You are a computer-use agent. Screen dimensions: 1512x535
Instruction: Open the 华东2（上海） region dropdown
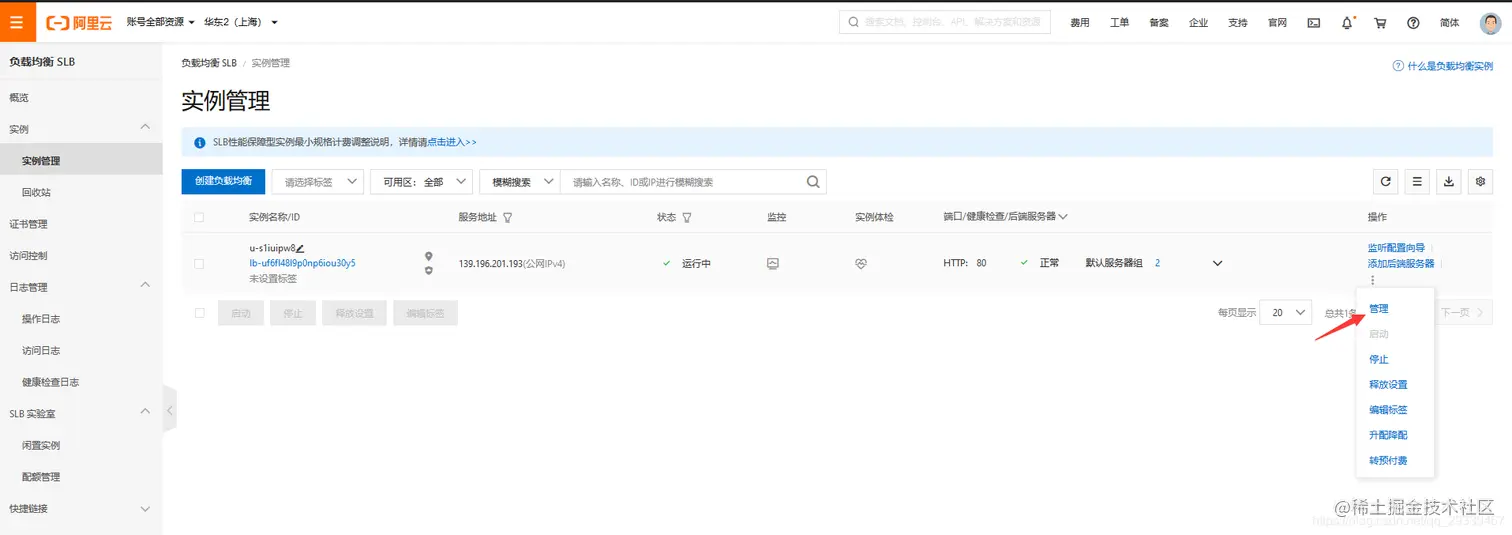coord(240,22)
